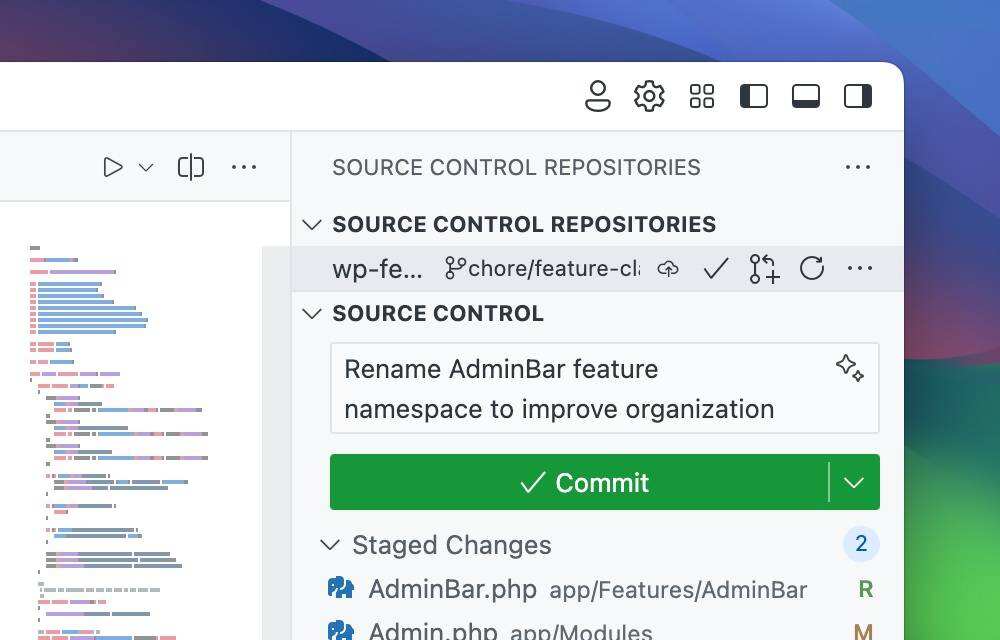This screenshot has width=1000, height=640.
Task: Run the current file with play icon
Action: pos(113,167)
